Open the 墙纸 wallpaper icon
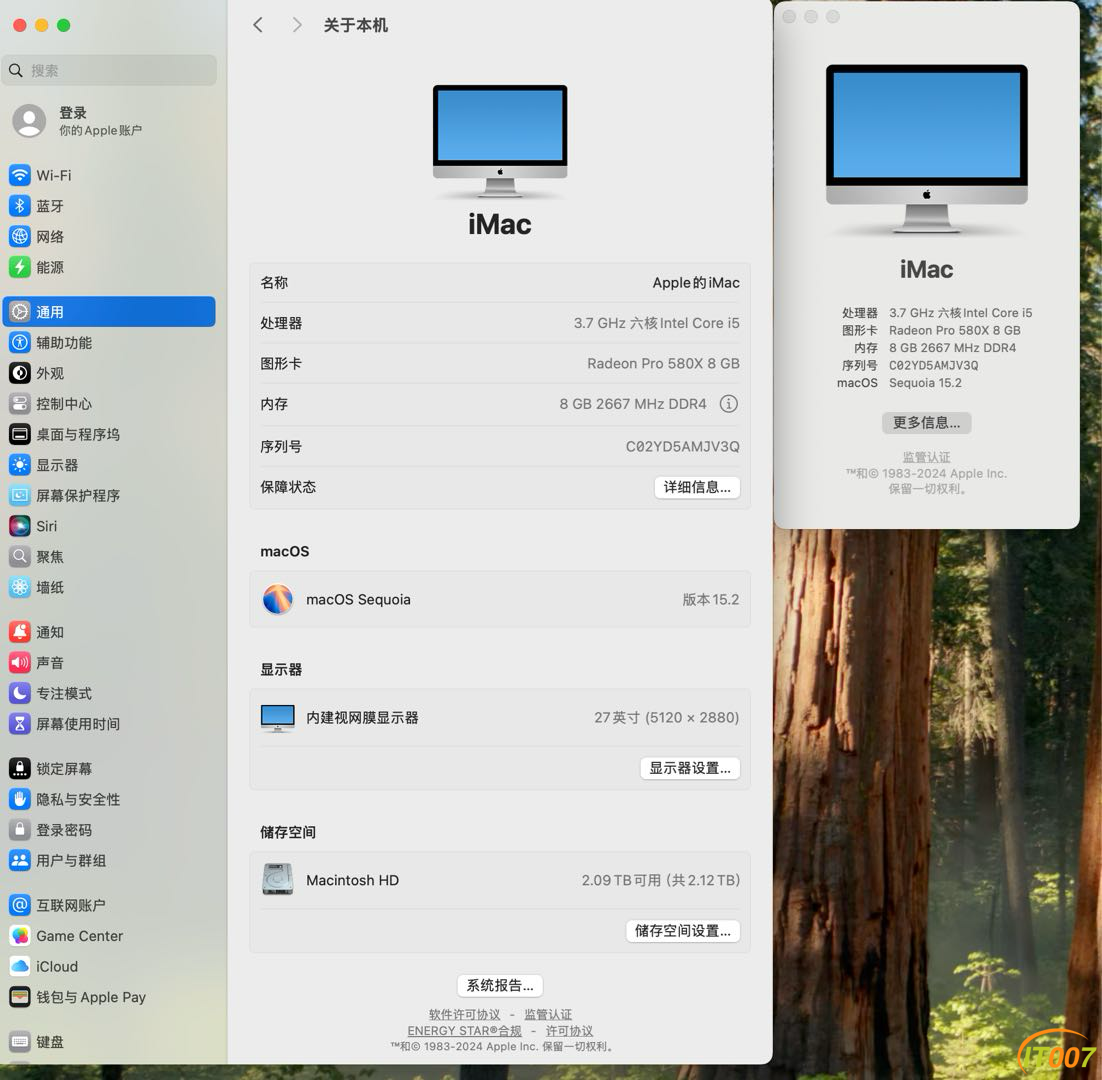 pos(20,587)
